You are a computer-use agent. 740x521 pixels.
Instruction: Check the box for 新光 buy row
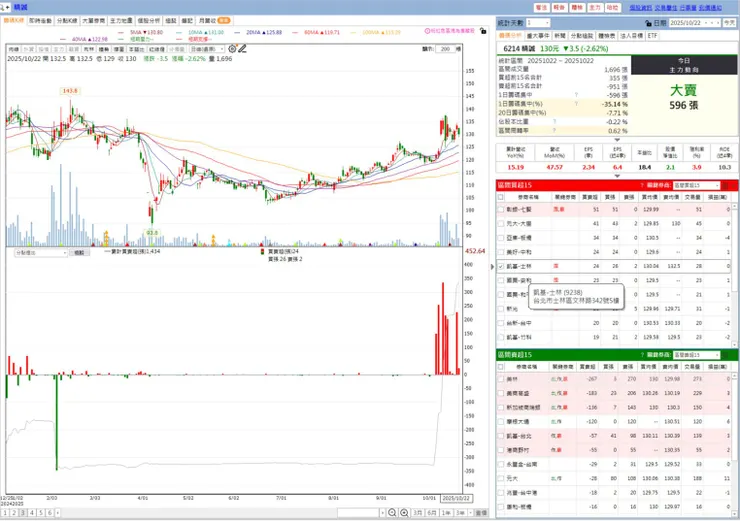click(501, 309)
